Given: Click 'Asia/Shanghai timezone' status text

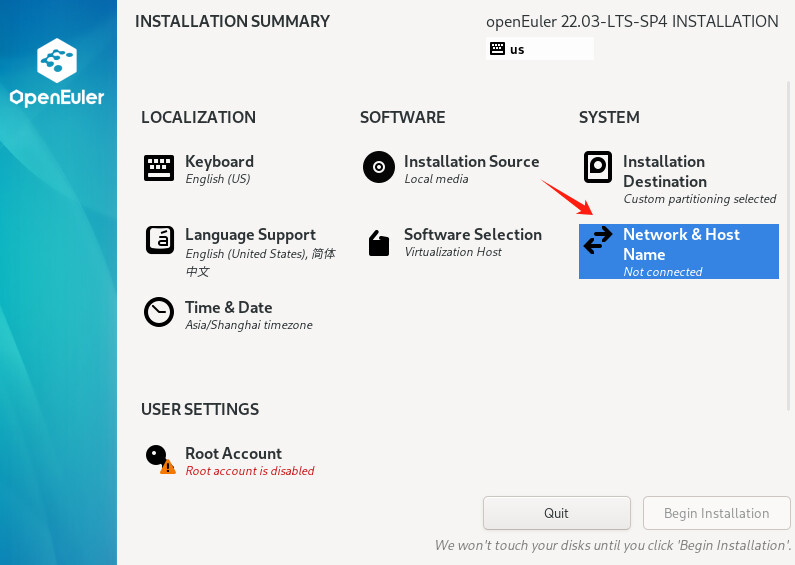Looking at the screenshot, I should [249, 325].
